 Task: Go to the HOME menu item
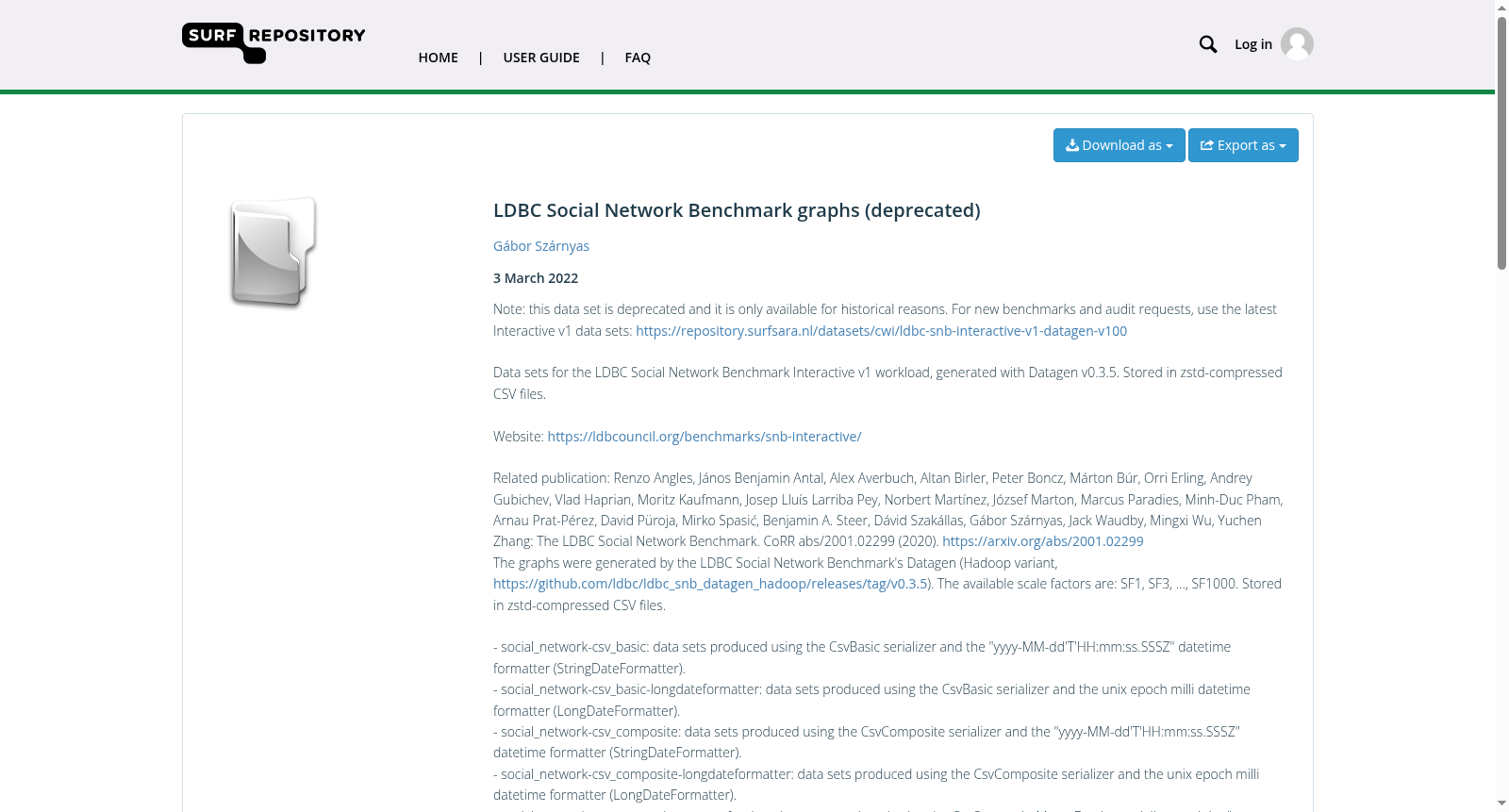(x=439, y=58)
